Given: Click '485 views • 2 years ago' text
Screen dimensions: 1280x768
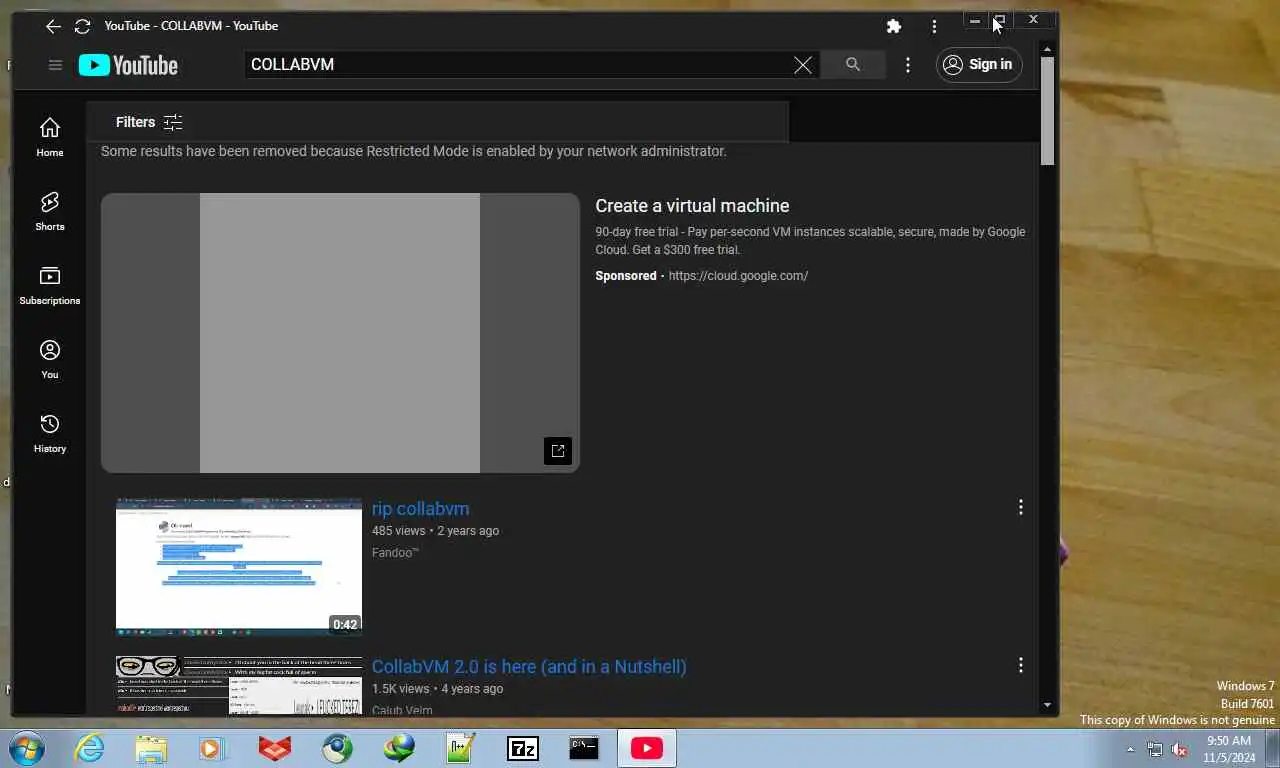Looking at the screenshot, I should tap(435, 531).
